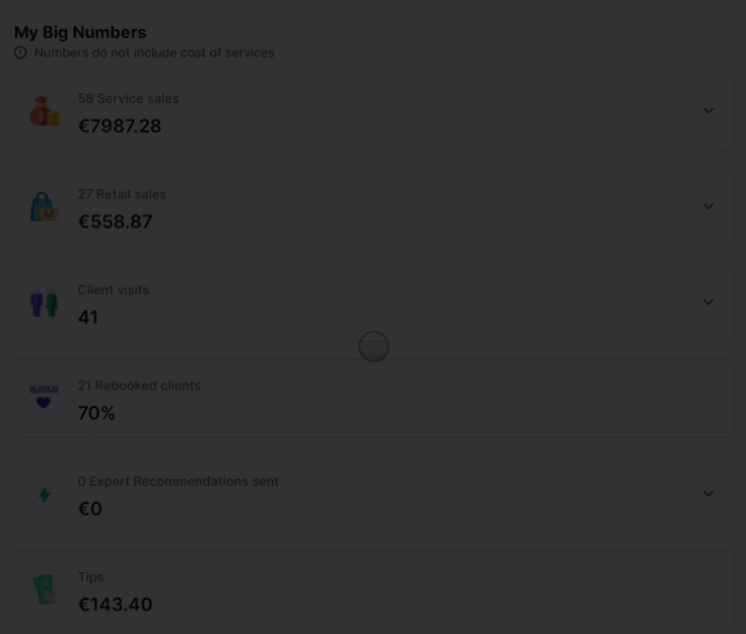746x634 pixels.
Task: Click the circular loading indicator
Action: tap(374, 346)
